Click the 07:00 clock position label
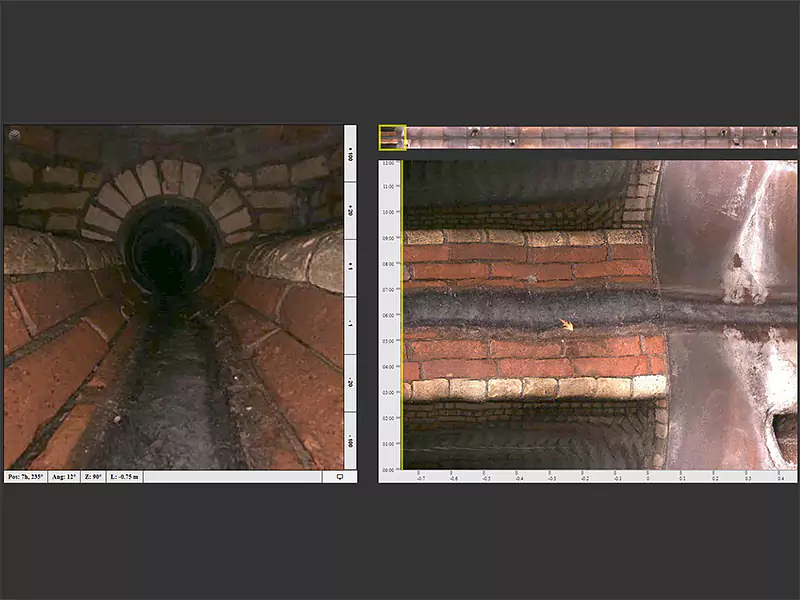Image resolution: width=800 pixels, height=600 pixels. (x=388, y=289)
